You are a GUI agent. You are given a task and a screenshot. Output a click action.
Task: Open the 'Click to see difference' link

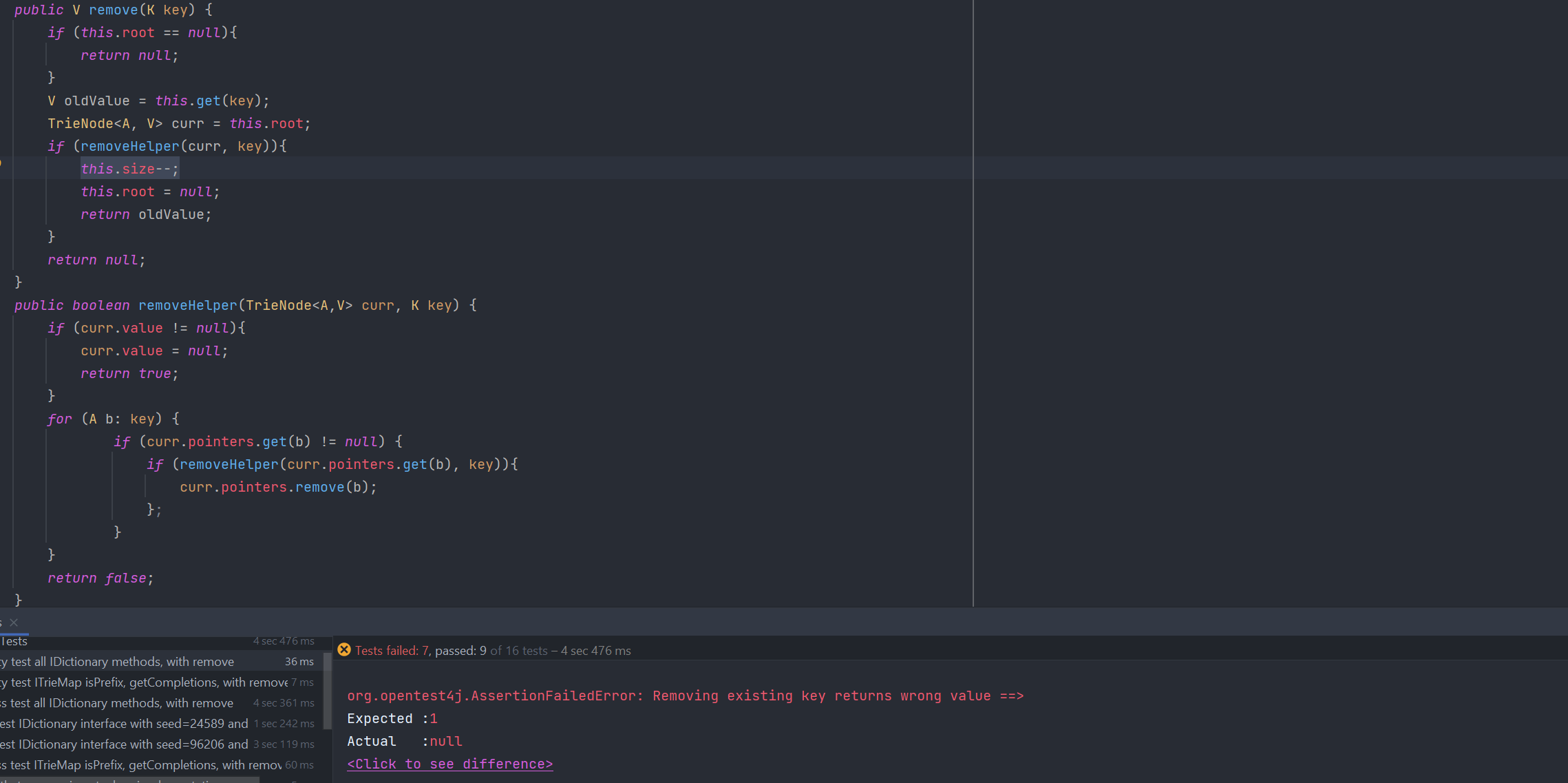pyautogui.click(x=449, y=764)
